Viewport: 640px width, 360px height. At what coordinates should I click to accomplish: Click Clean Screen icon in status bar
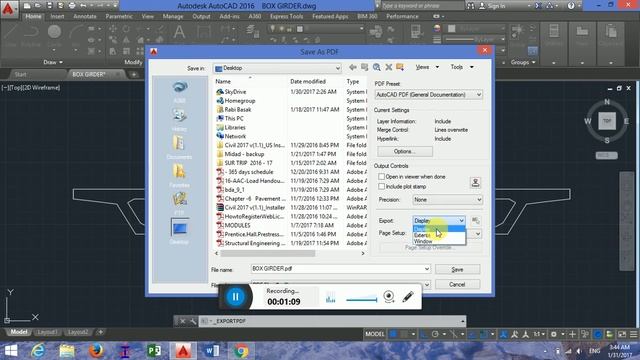coord(622,334)
